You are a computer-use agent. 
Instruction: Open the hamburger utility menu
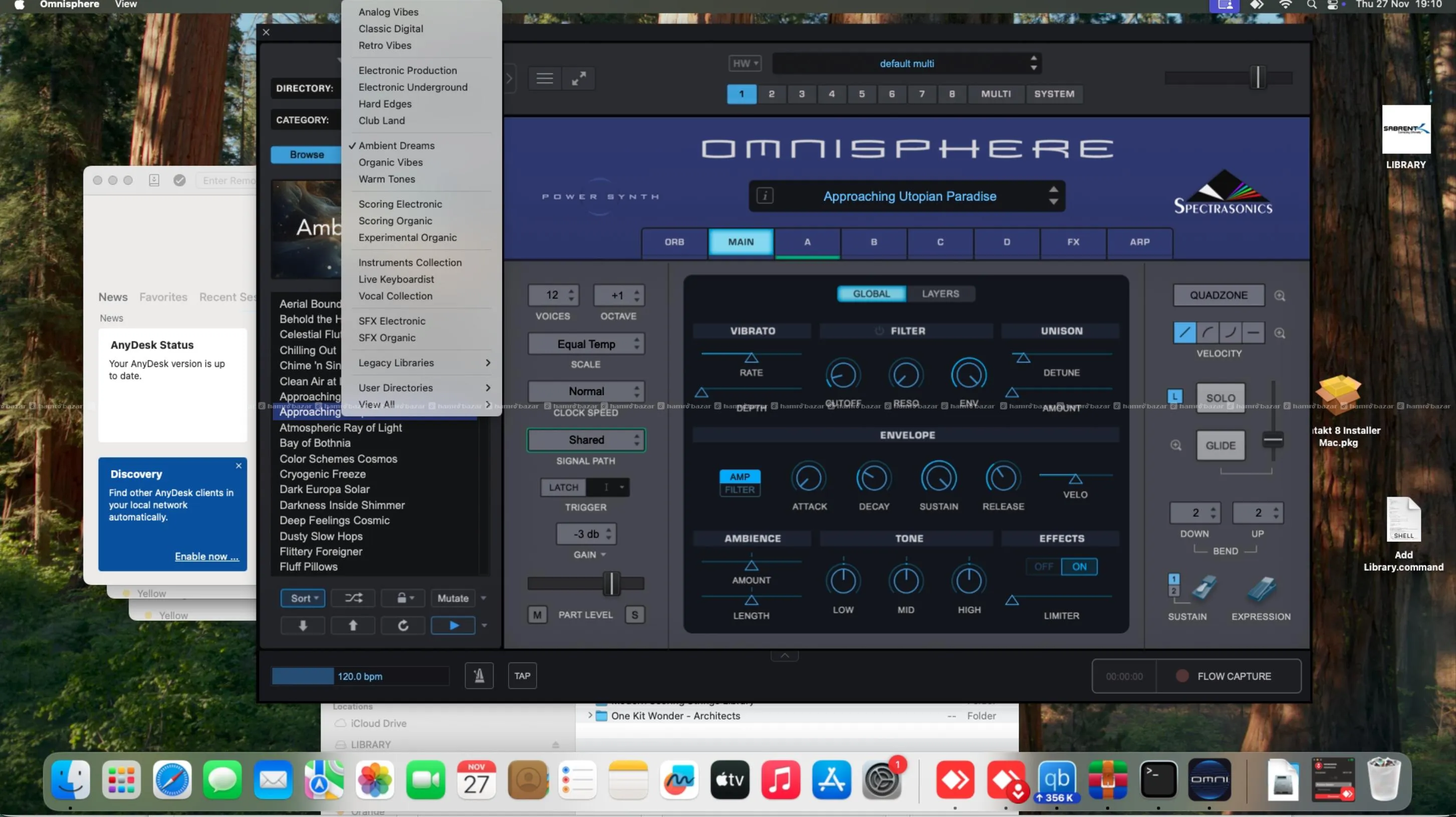point(545,79)
